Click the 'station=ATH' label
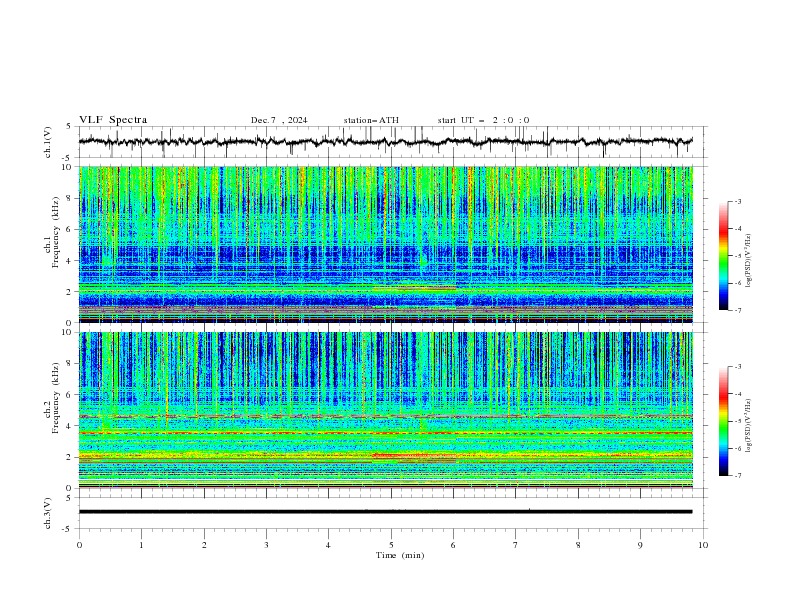The width and height of the screenshot is (792, 612). (371, 120)
